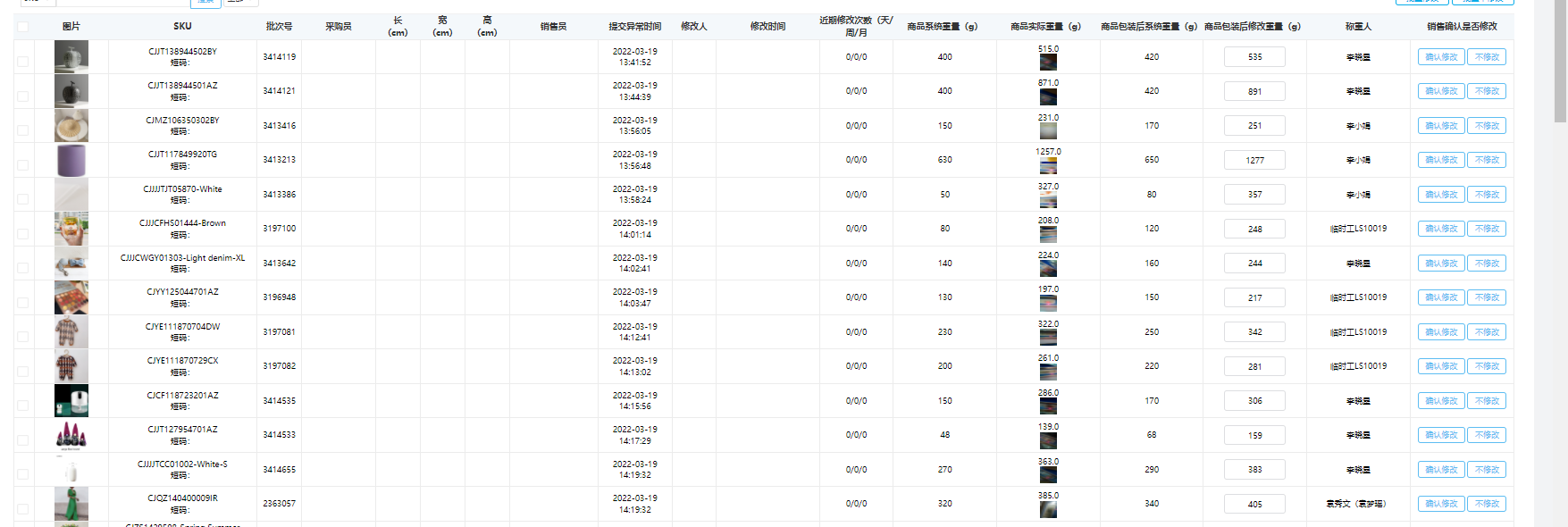
Task: Click 不修改 for batch 3197082
Action: [x=1487, y=366]
